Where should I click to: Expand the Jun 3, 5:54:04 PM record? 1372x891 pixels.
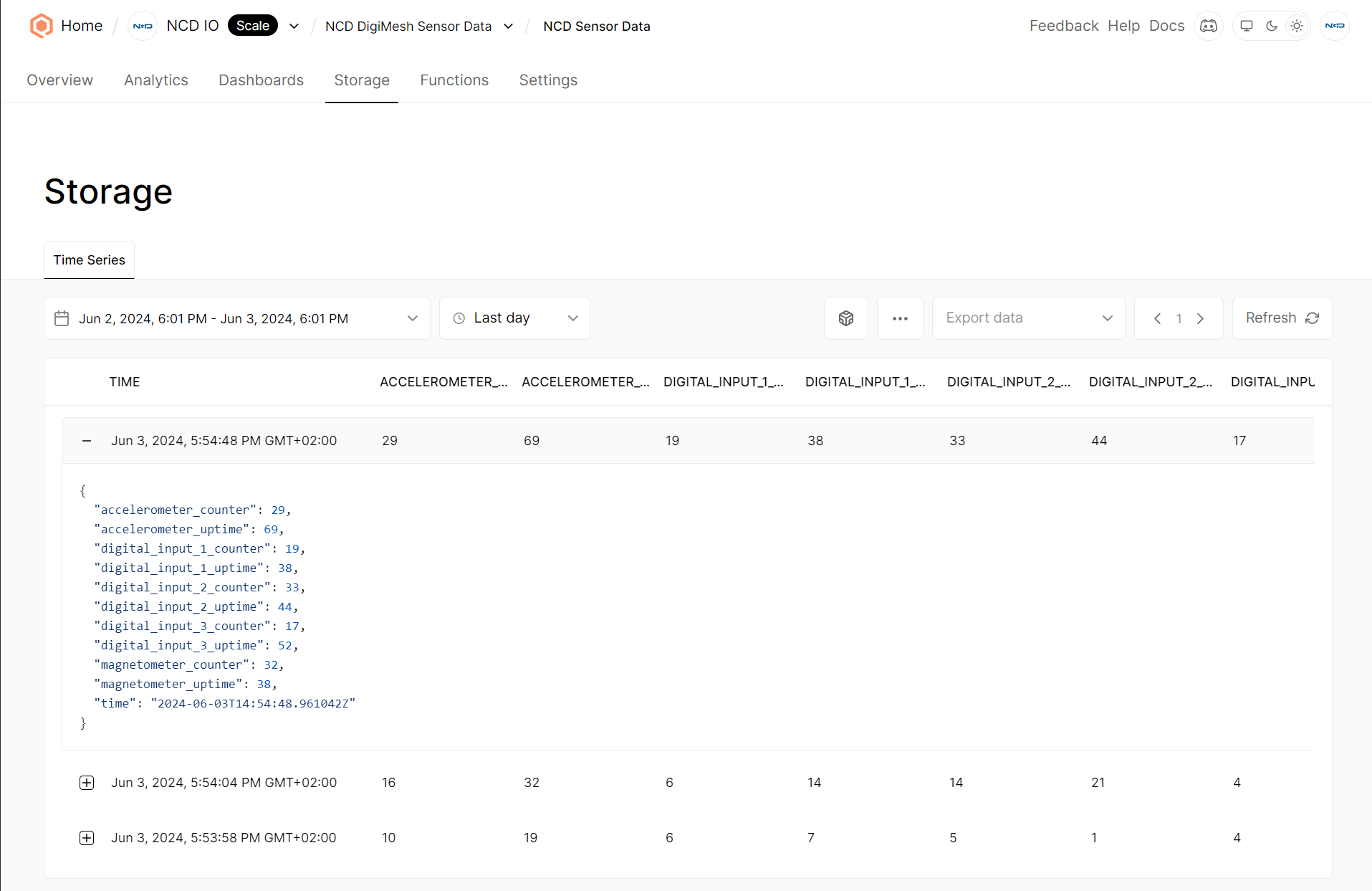point(86,782)
